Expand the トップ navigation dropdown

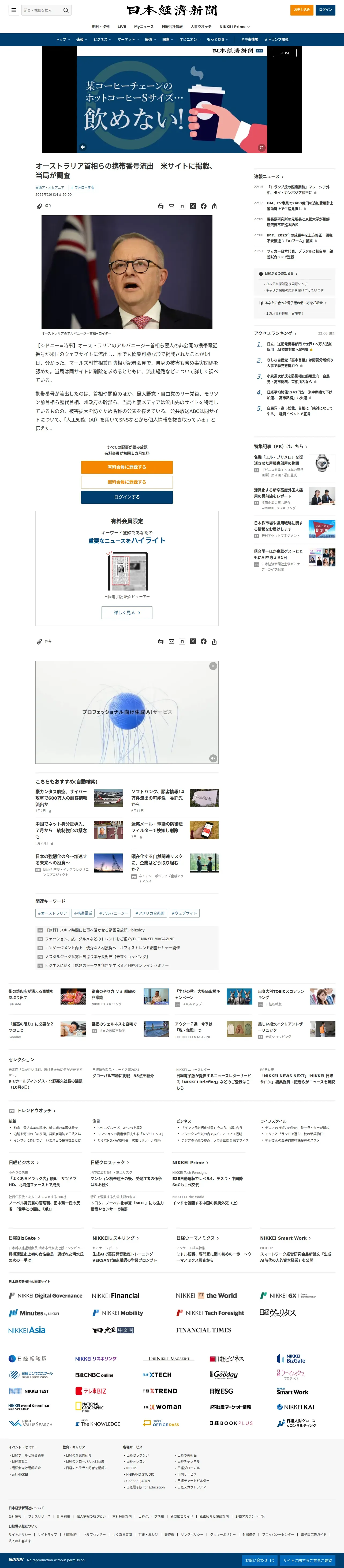point(63,40)
